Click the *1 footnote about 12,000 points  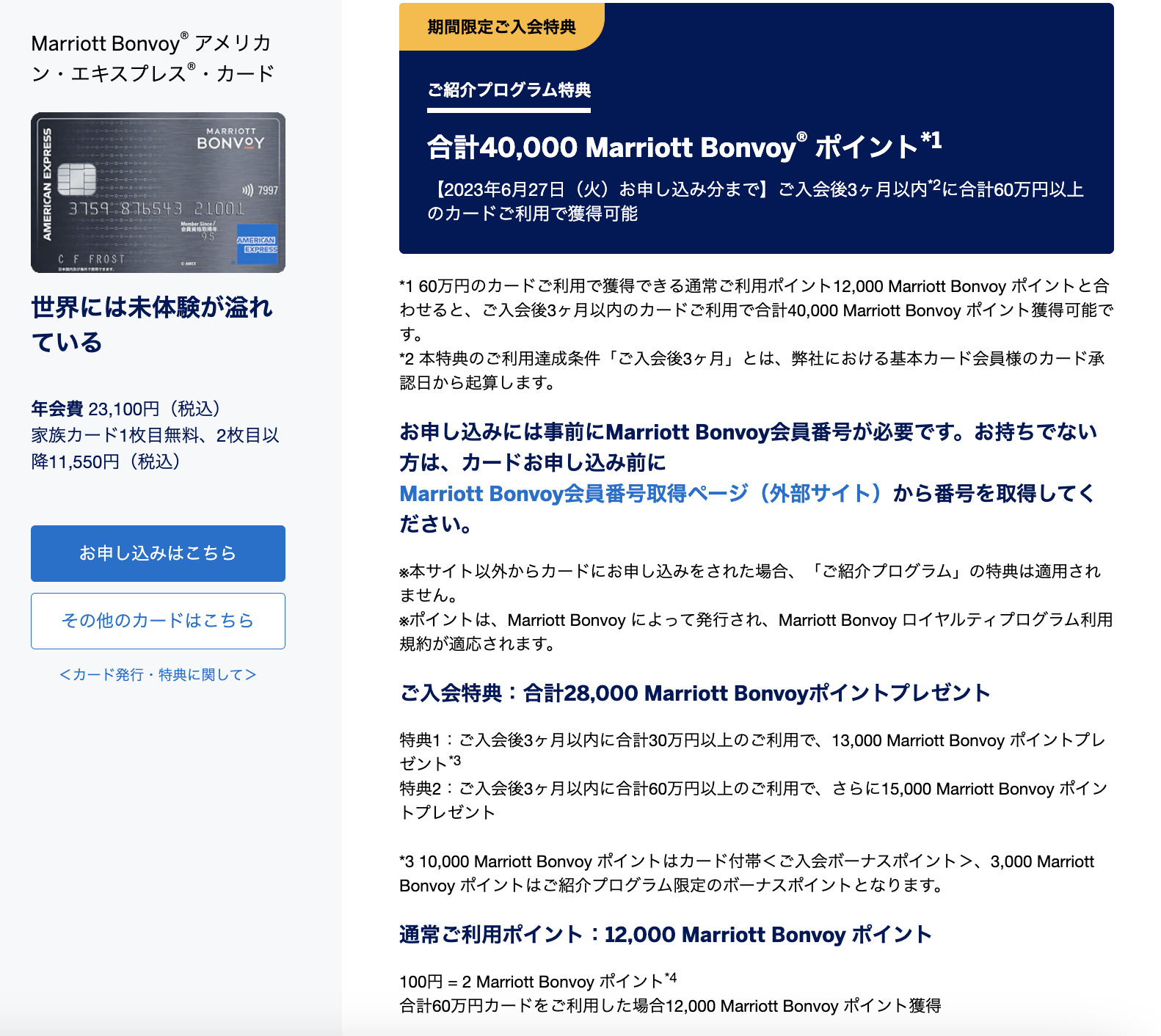point(756,310)
